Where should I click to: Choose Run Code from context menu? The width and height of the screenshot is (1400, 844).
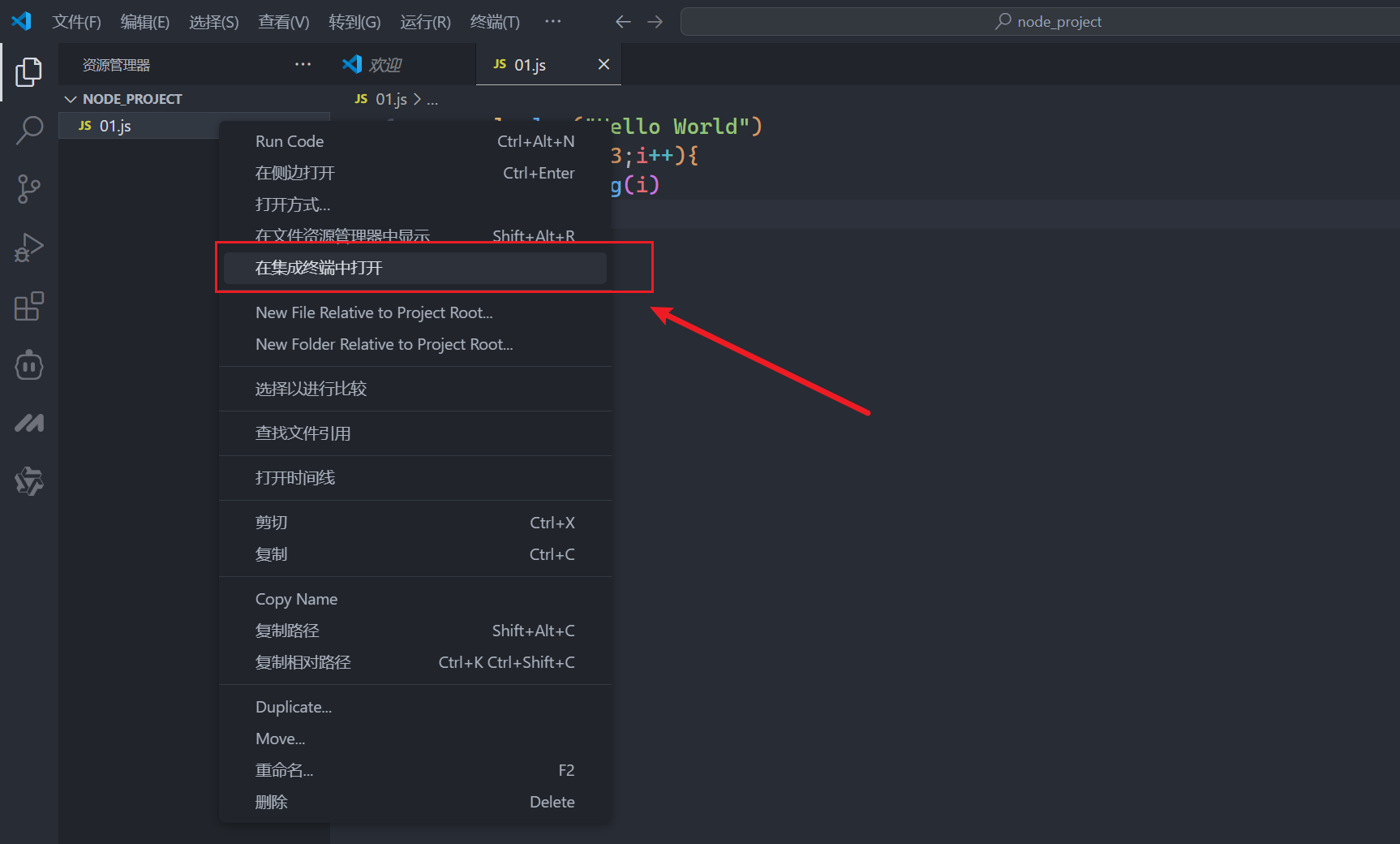[414, 141]
